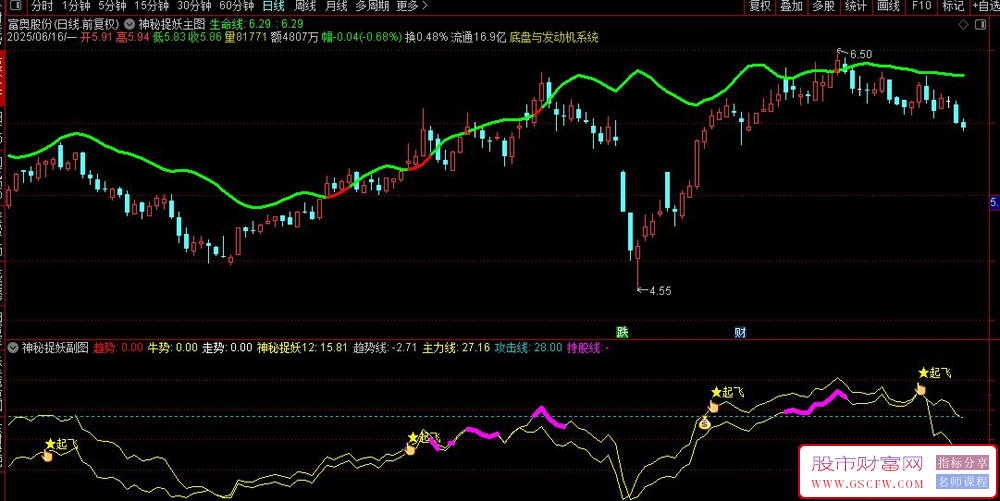Select the 月线 monthly period
Viewport: 1000px width, 501px height.
[x=336, y=6]
